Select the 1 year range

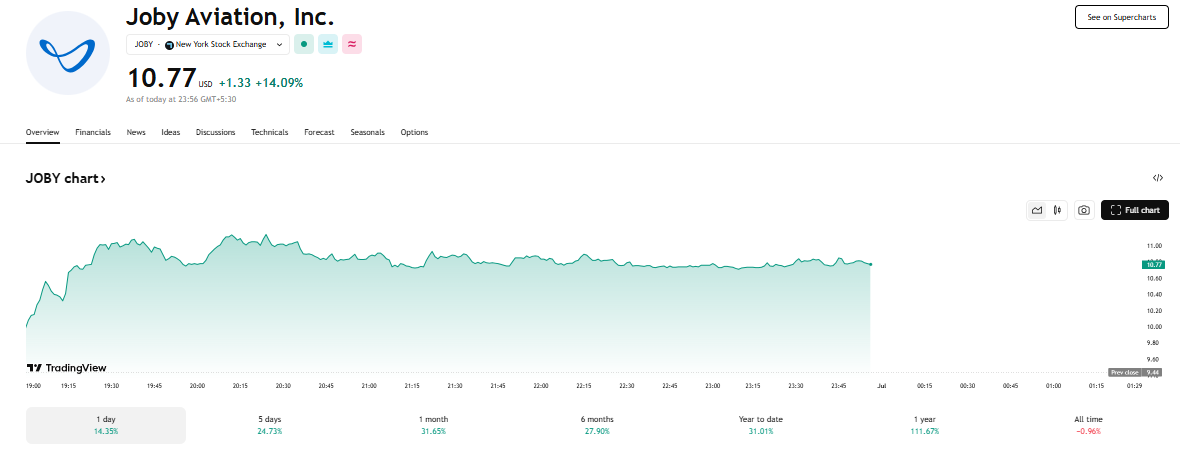[925, 425]
